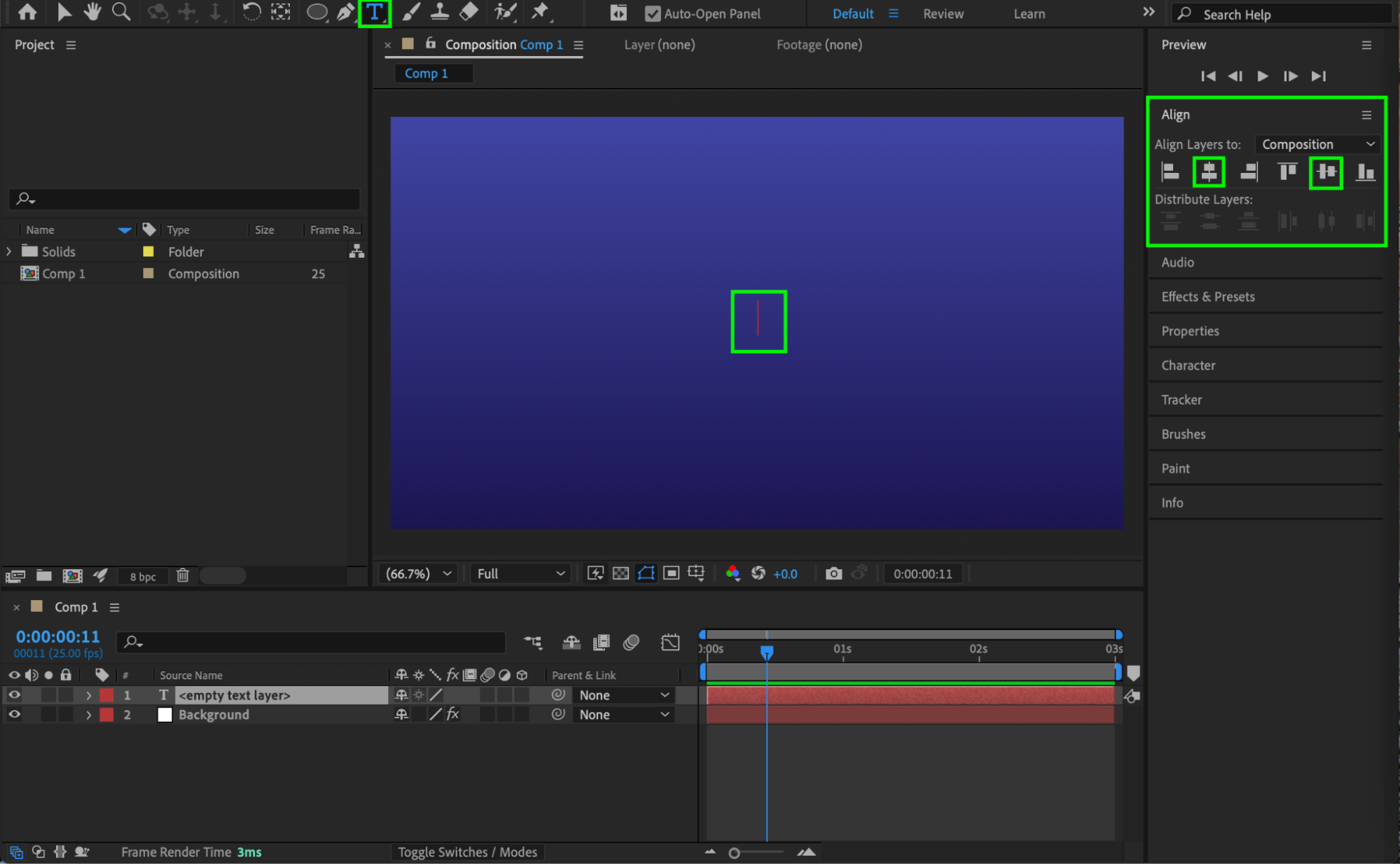Play the composition preview
1400x864 pixels.
1262,76
